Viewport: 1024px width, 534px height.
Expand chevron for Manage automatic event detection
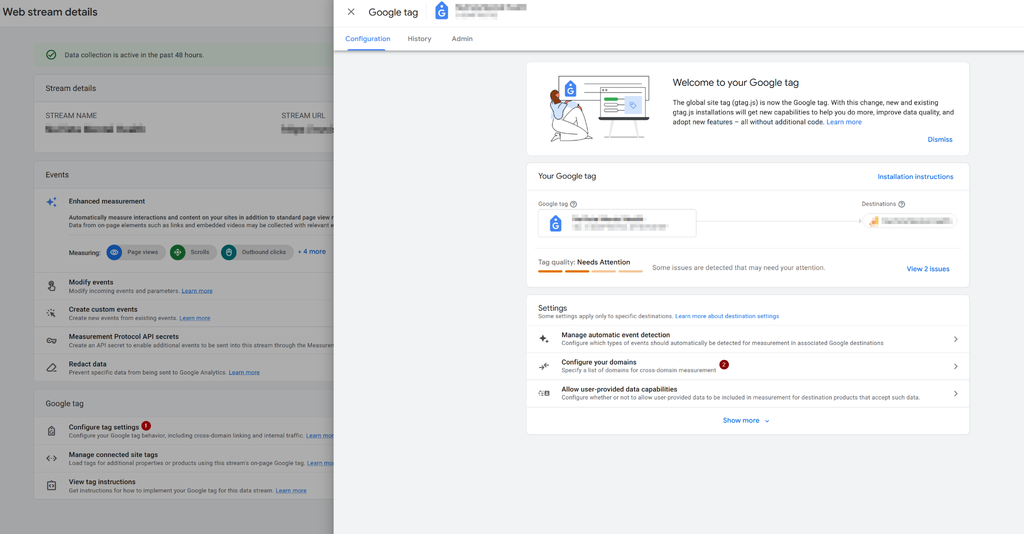tap(955, 339)
